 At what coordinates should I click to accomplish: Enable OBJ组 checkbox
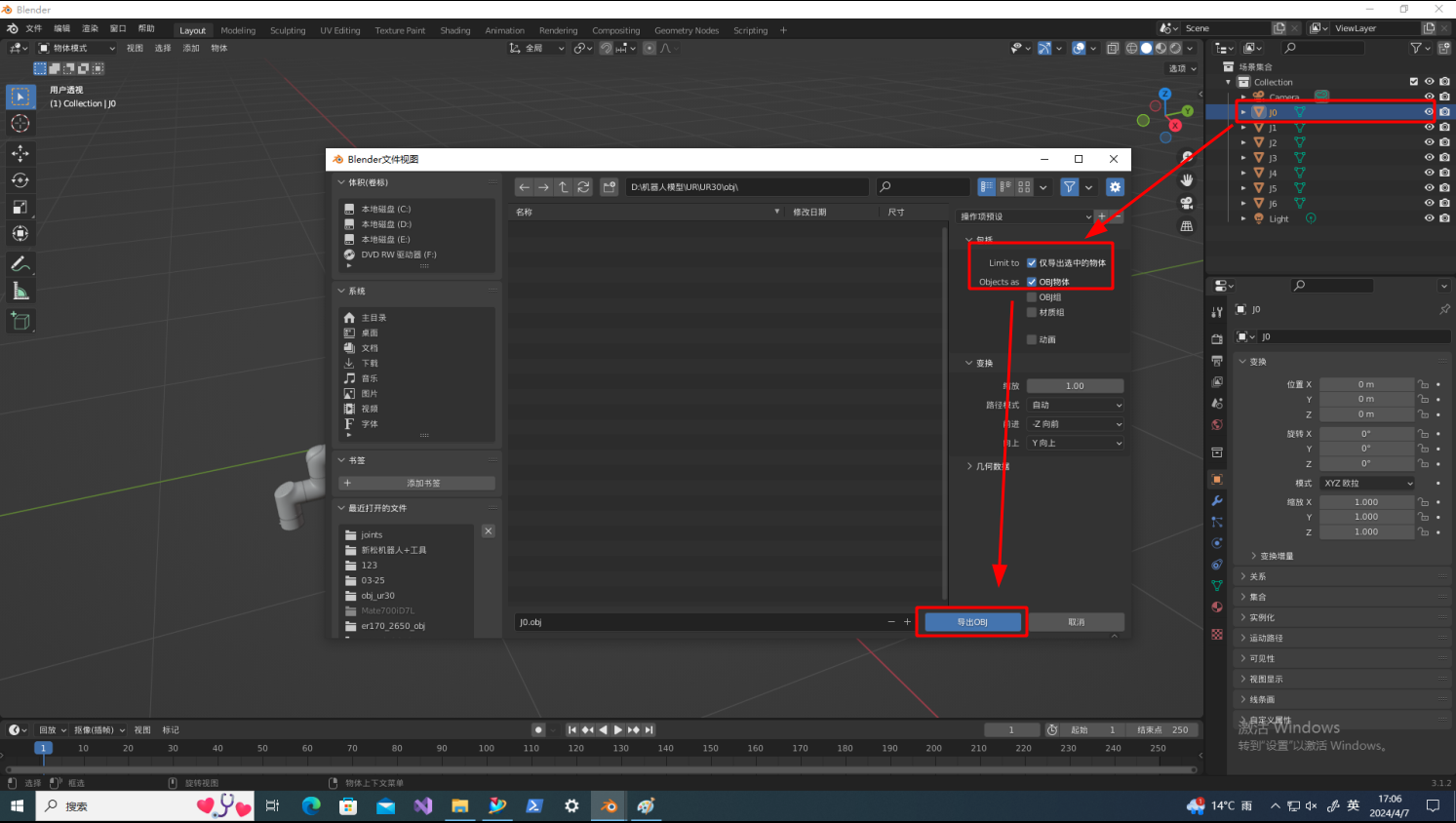1032,297
